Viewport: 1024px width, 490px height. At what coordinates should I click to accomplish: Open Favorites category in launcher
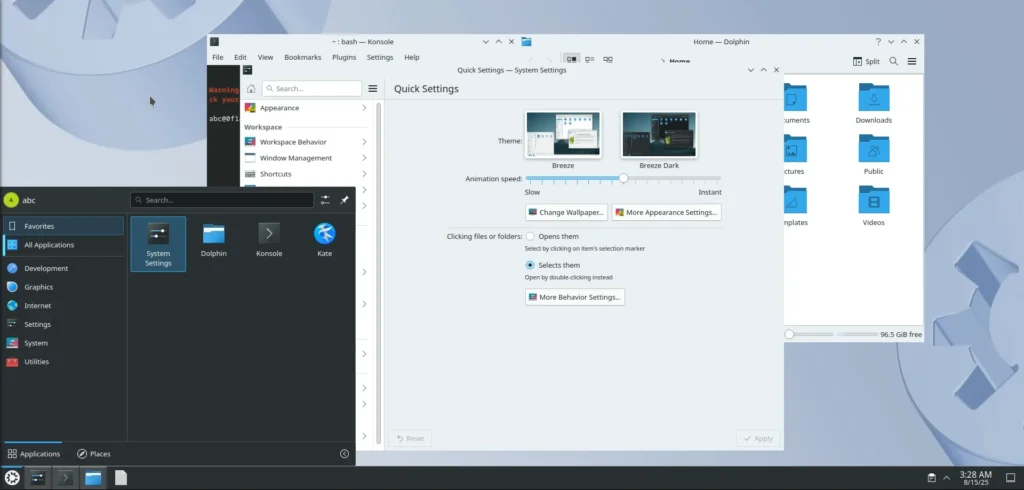pyautogui.click(x=63, y=226)
